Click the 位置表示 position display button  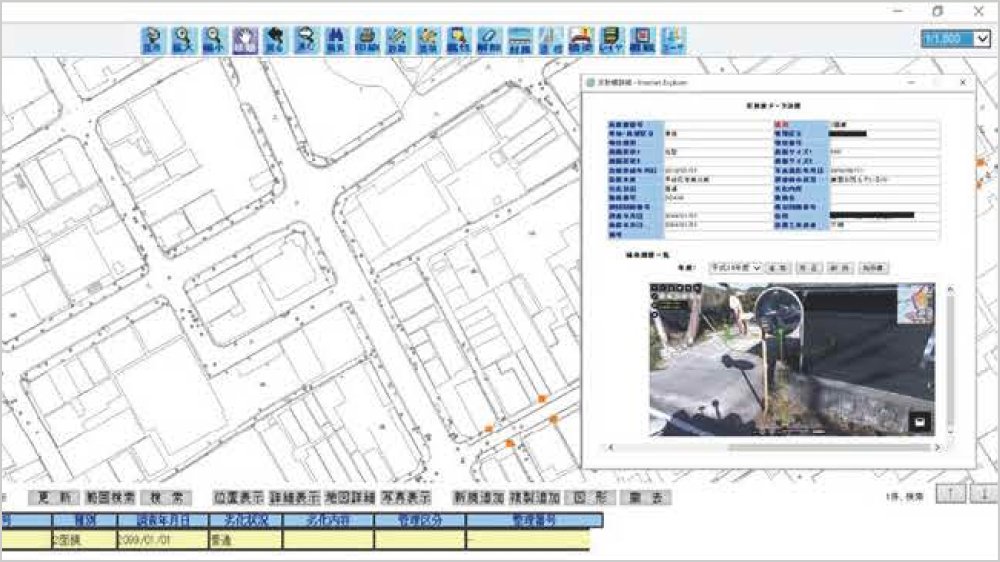pyautogui.click(x=239, y=498)
